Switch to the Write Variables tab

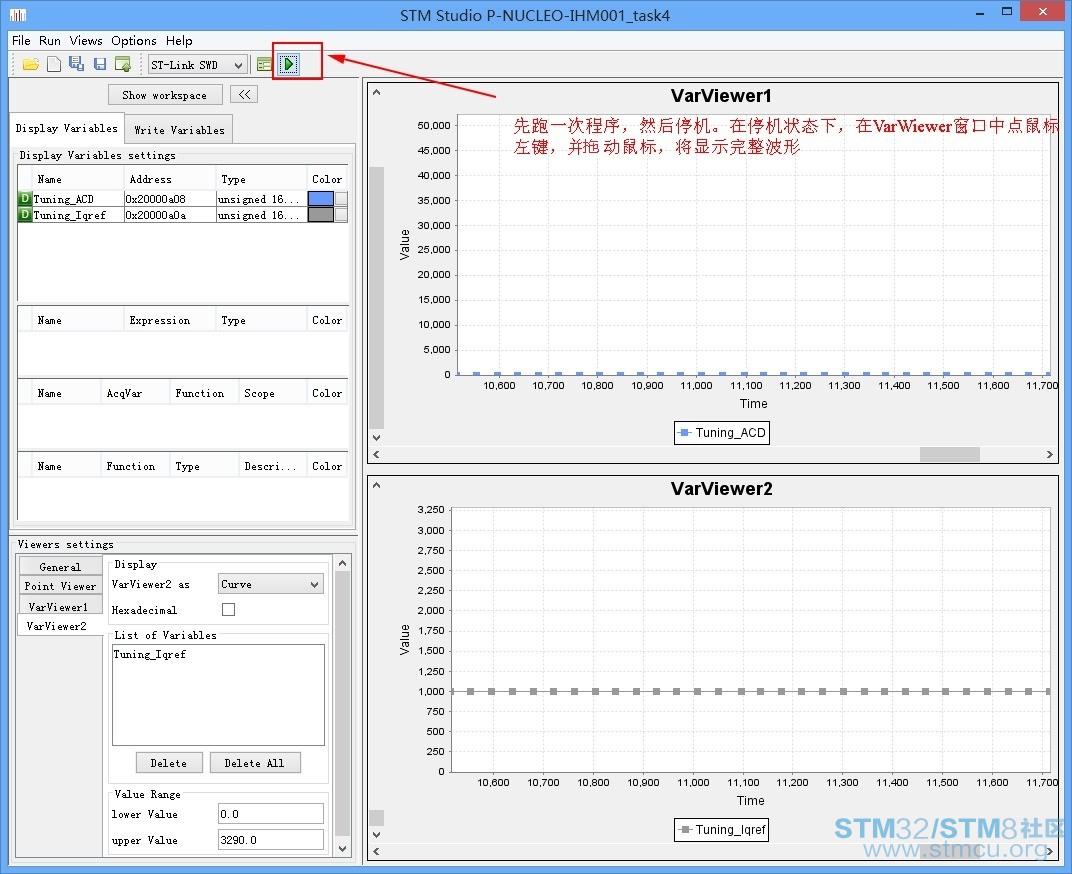(x=179, y=130)
